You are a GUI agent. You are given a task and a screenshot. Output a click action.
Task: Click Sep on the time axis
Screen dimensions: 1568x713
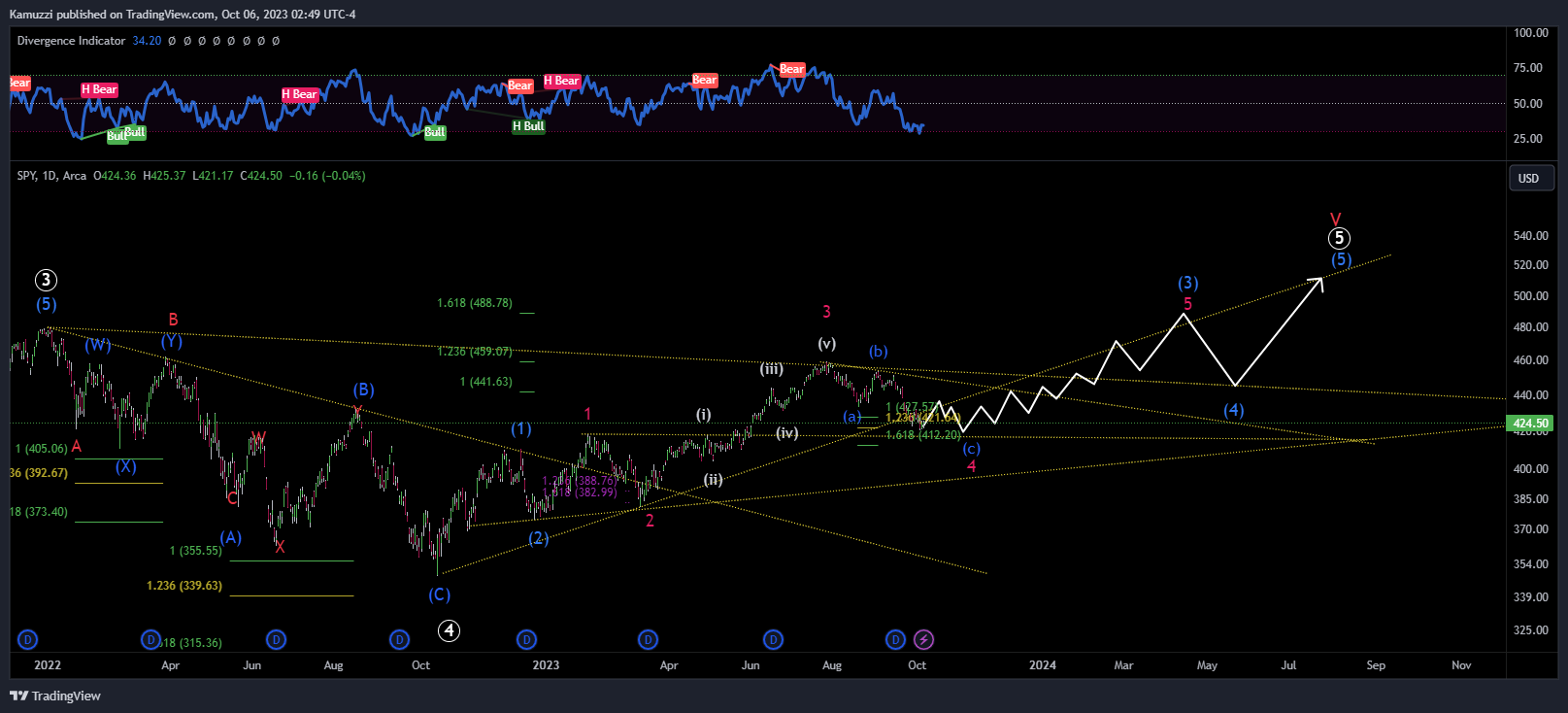pyautogui.click(x=1376, y=665)
